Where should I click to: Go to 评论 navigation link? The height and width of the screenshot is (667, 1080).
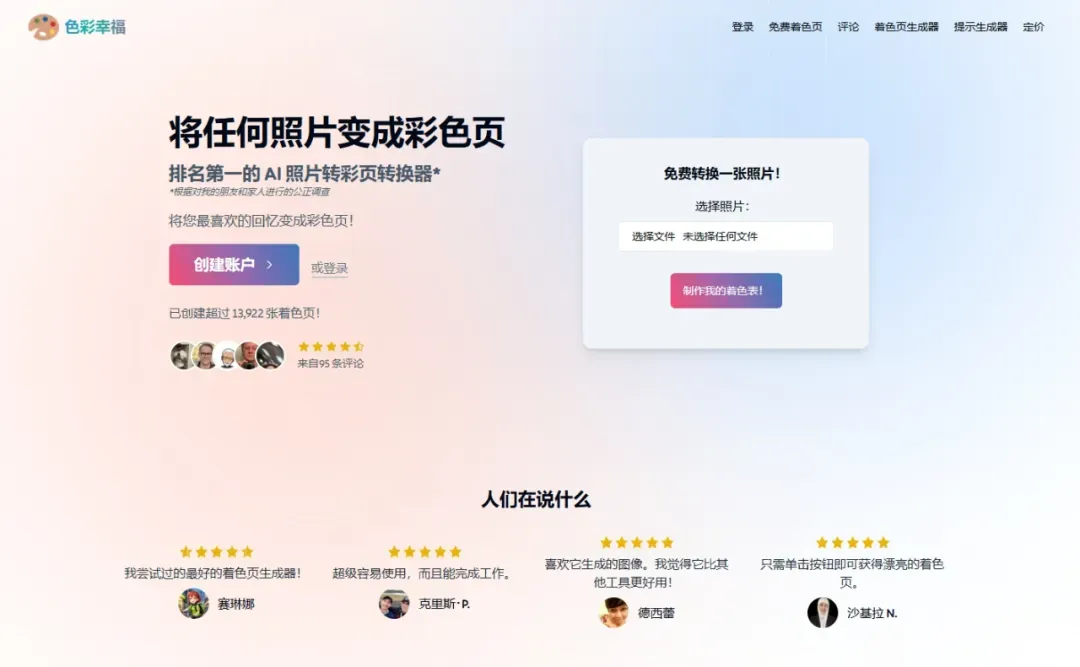click(848, 27)
